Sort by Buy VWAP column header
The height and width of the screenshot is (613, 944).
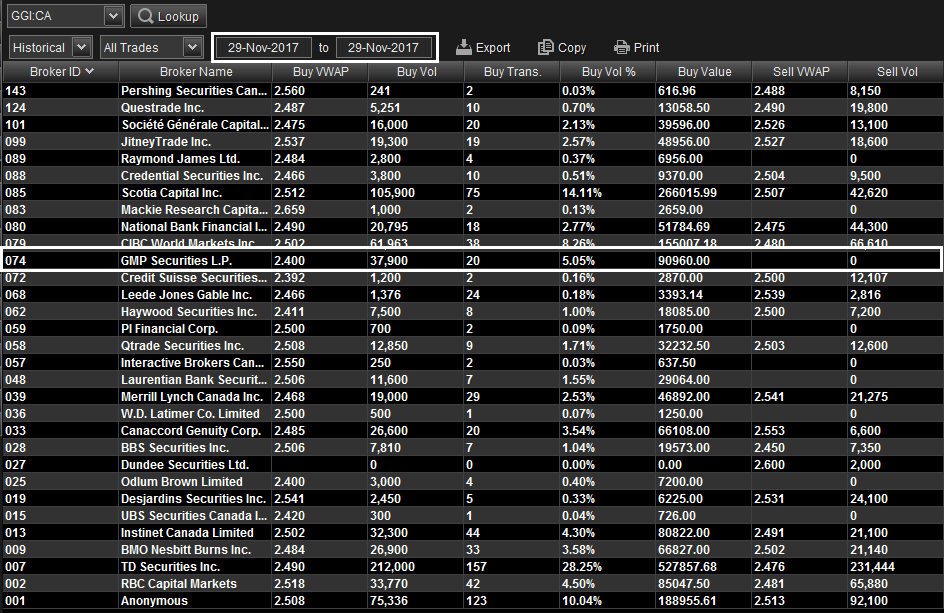coord(320,72)
